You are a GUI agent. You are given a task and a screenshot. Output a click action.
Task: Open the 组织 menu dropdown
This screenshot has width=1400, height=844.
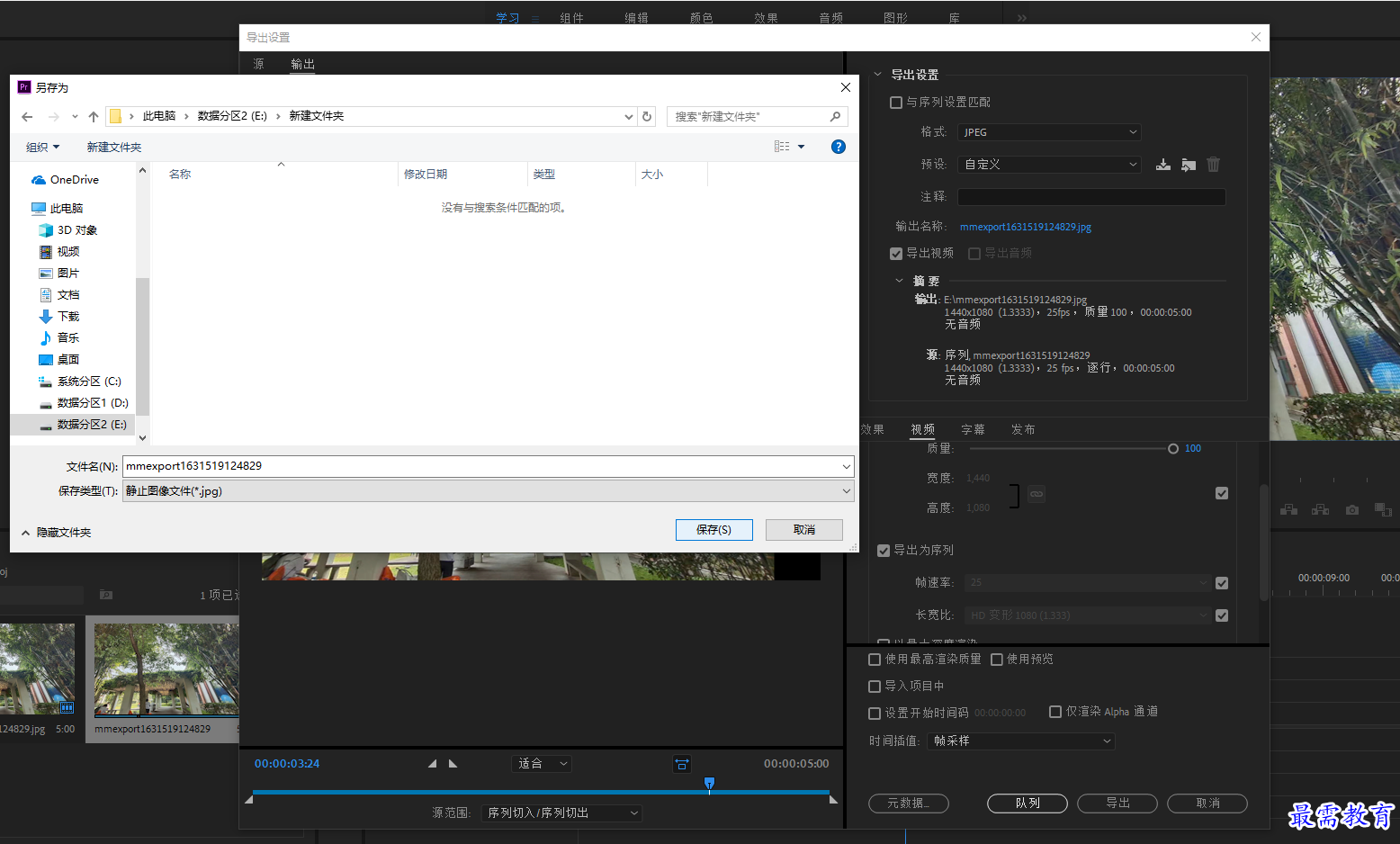pyautogui.click(x=42, y=148)
